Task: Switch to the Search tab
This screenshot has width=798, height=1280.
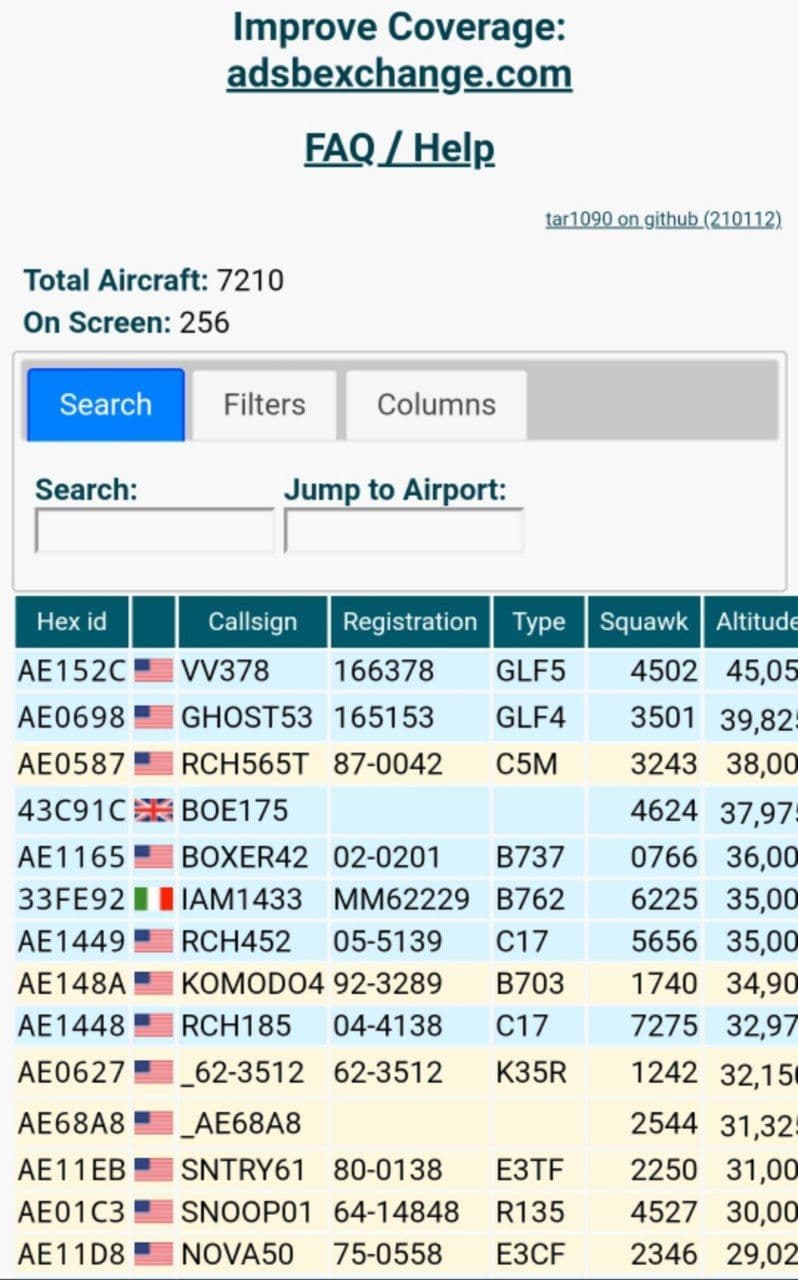Action: pyautogui.click(x=106, y=405)
